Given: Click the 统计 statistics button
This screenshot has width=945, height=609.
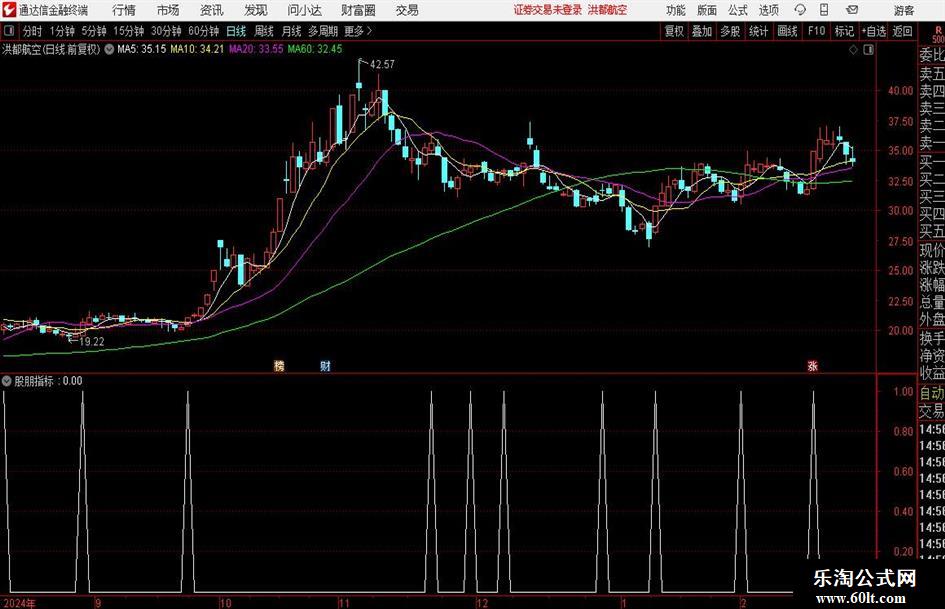Looking at the screenshot, I should (758, 31).
